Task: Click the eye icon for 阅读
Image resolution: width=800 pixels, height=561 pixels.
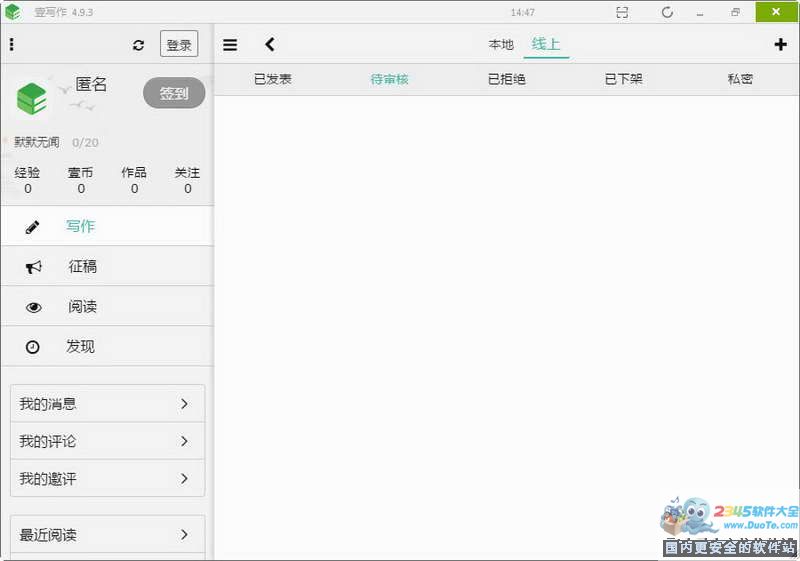Action: (34, 307)
